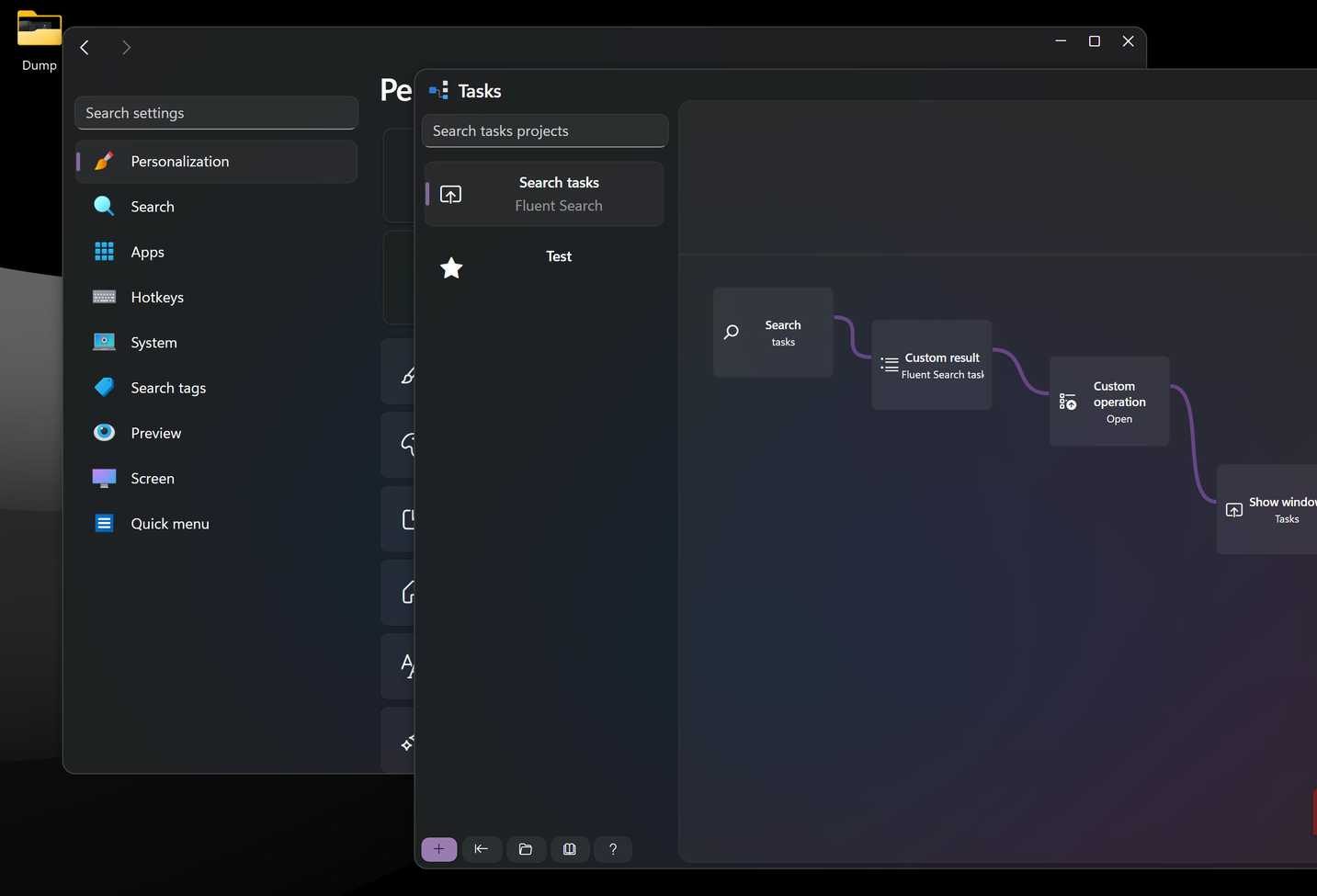
Task: Select the Custom operation Open node
Action: tap(1109, 402)
